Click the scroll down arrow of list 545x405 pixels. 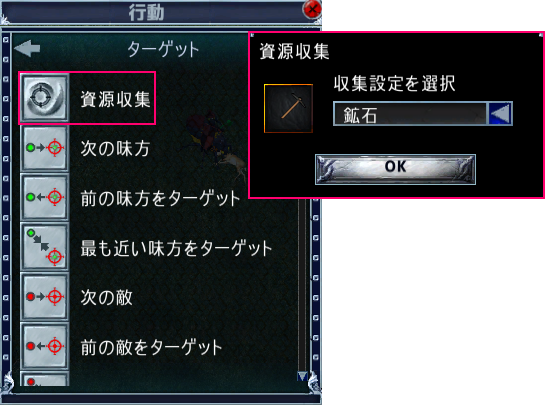click(302, 376)
